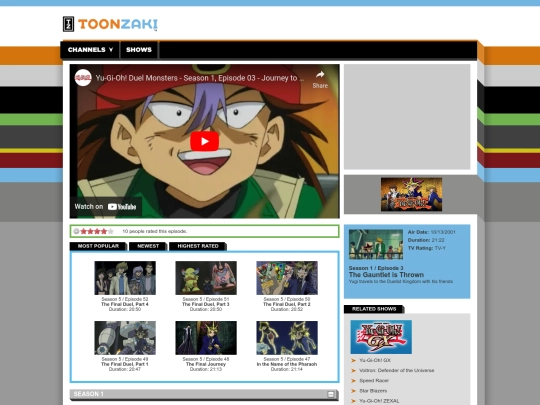Click 'The Final Duel, Part 2' title link

point(287,304)
